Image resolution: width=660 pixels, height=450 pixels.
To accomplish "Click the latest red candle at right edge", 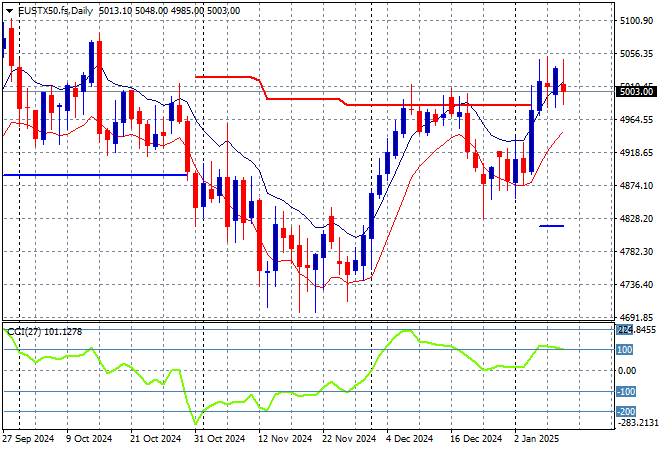I will click(x=563, y=88).
